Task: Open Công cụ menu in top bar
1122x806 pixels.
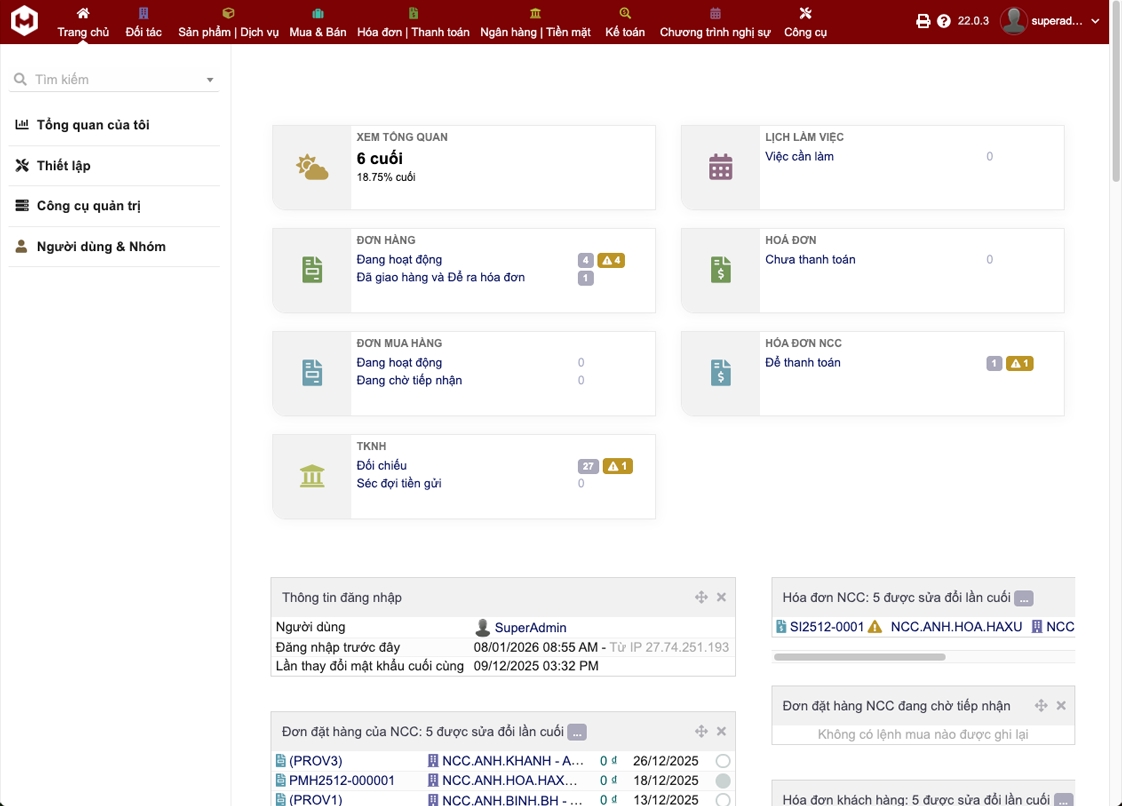Action: (805, 22)
